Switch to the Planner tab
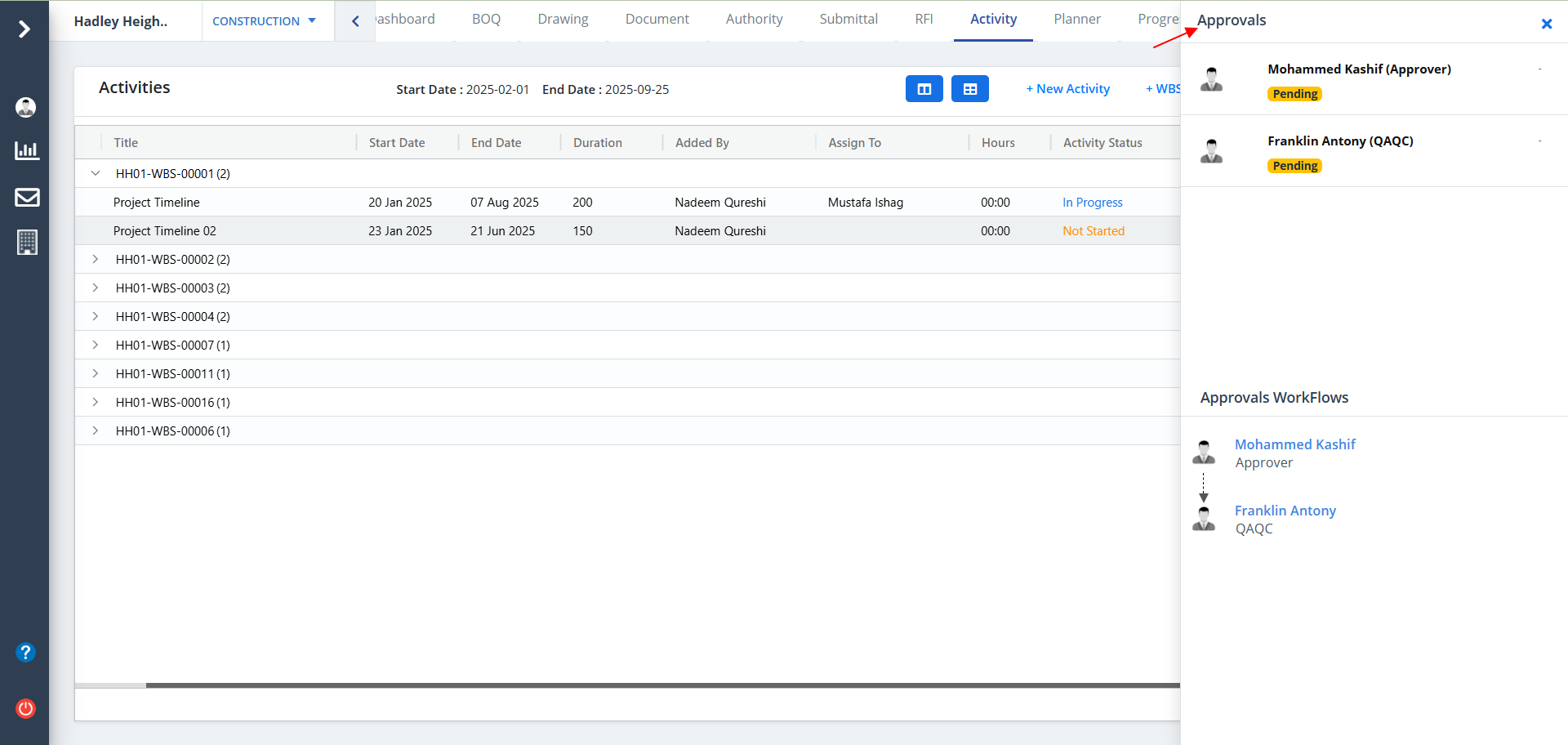 (1076, 20)
